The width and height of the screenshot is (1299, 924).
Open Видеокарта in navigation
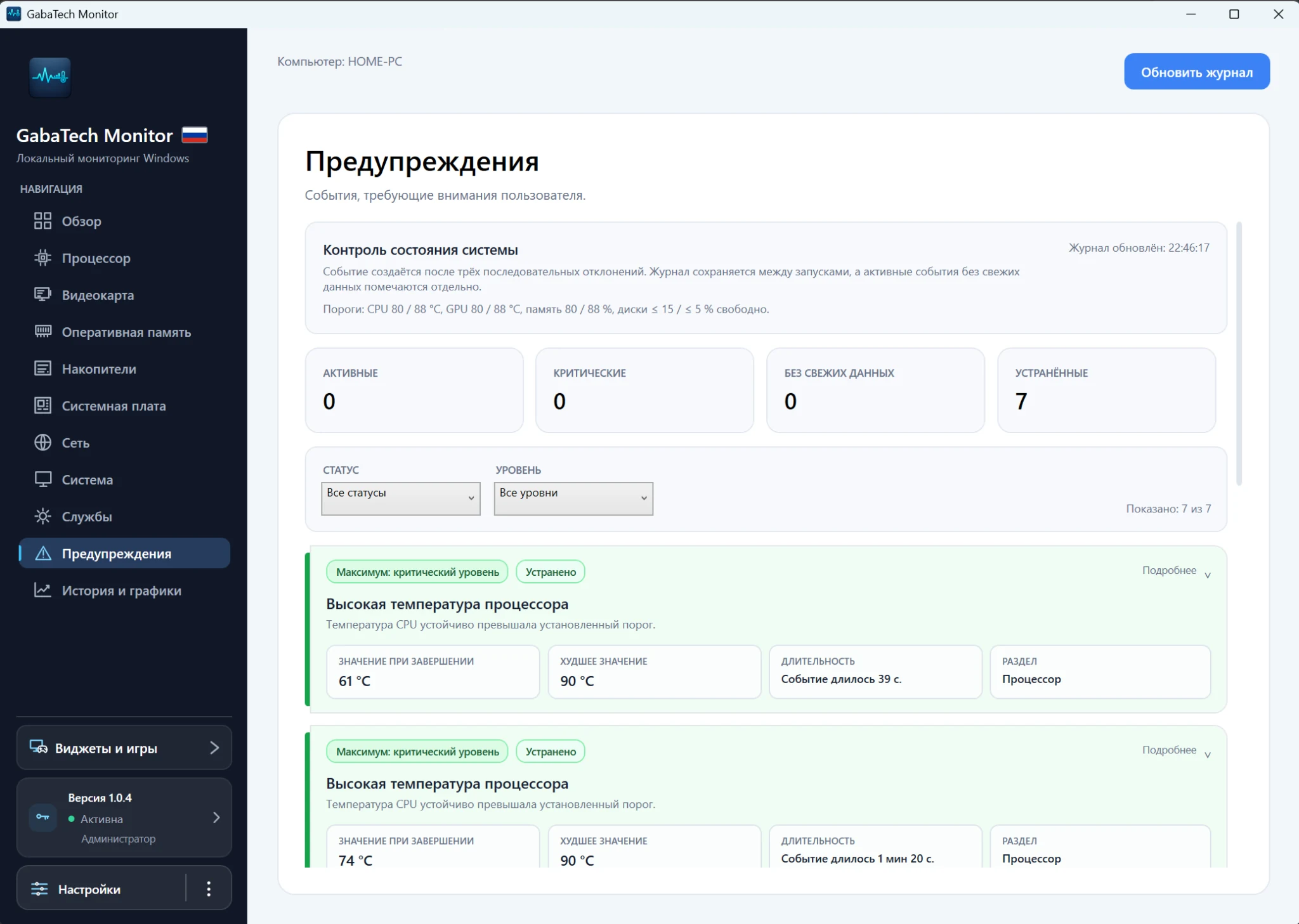pyautogui.click(x=124, y=294)
